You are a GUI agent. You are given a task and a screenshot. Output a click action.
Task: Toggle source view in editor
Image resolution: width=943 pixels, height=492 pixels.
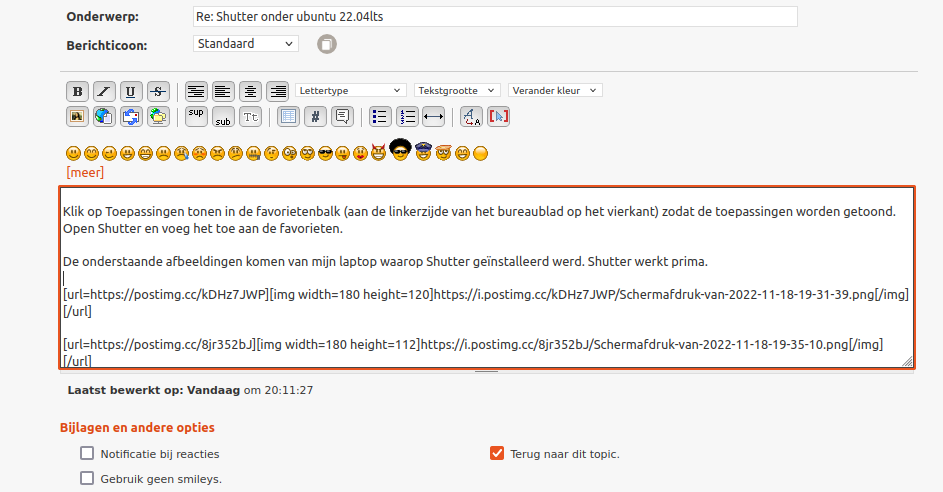499,117
